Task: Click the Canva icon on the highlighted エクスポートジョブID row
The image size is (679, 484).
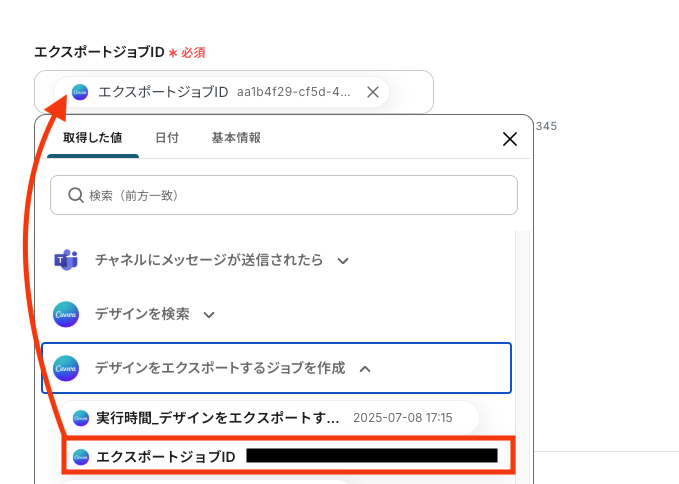Action: pyautogui.click(x=81, y=457)
